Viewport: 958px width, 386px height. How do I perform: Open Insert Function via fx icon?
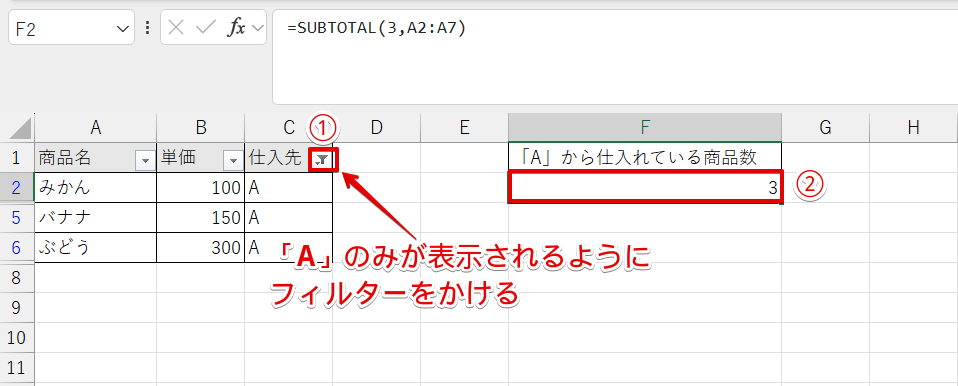point(236,27)
